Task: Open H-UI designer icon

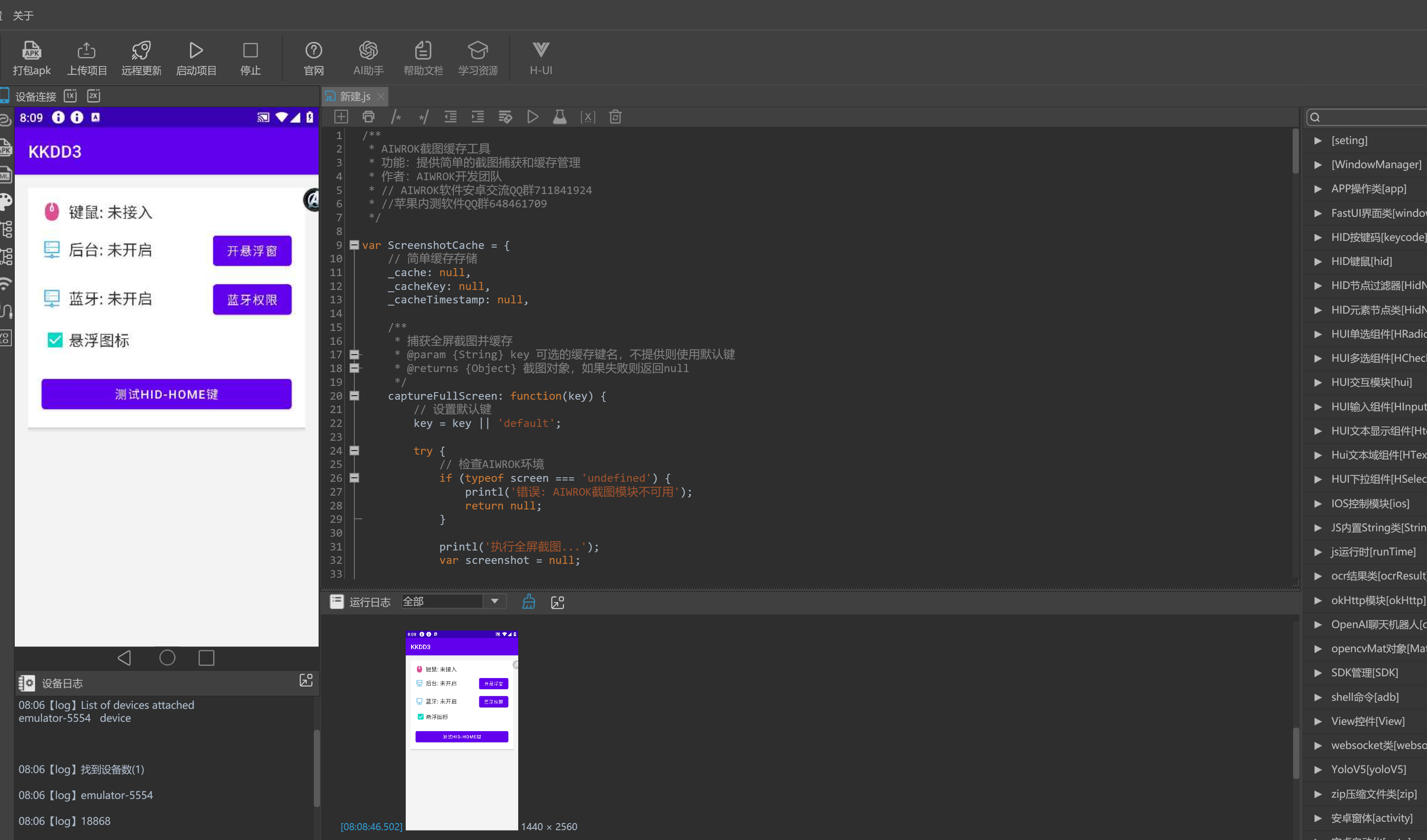Action: click(540, 51)
